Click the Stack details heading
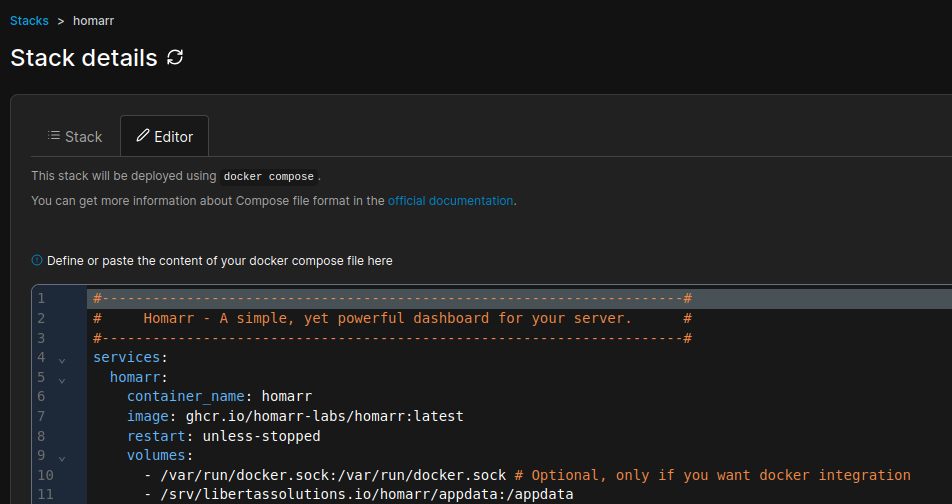Viewport: 952px width, 504px height. (84, 58)
